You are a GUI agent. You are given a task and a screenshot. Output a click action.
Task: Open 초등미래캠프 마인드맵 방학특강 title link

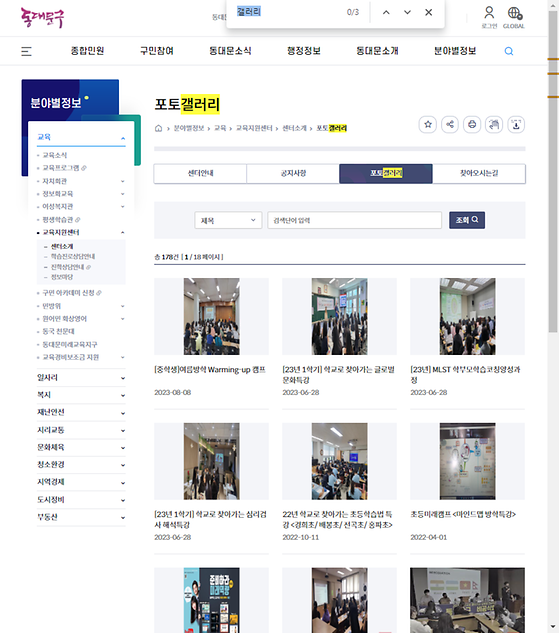coord(463,514)
